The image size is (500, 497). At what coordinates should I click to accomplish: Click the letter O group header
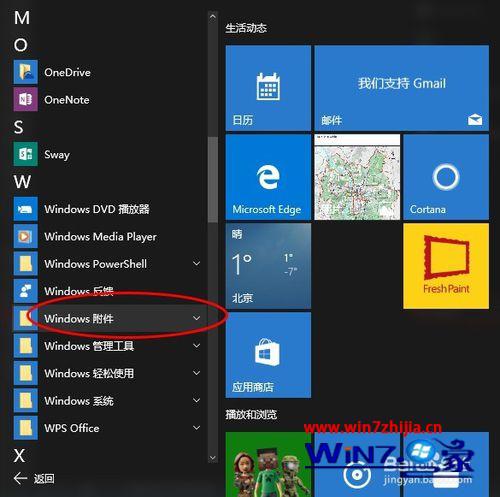coord(21,45)
